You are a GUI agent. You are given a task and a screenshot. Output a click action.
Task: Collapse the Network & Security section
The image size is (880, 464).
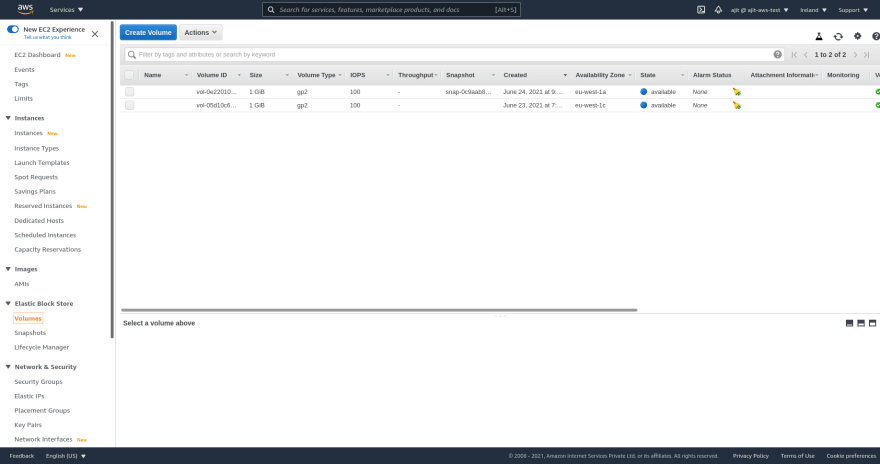coord(8,366)
